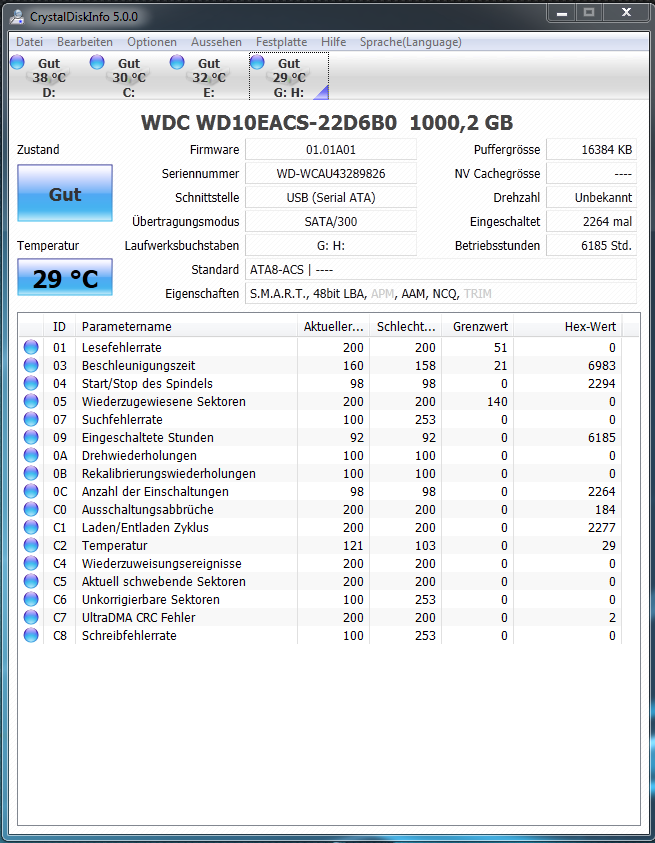Select the C: drive tab at 30 °C
This screenshot has height=843, width=655.
[x=129, y=77]
